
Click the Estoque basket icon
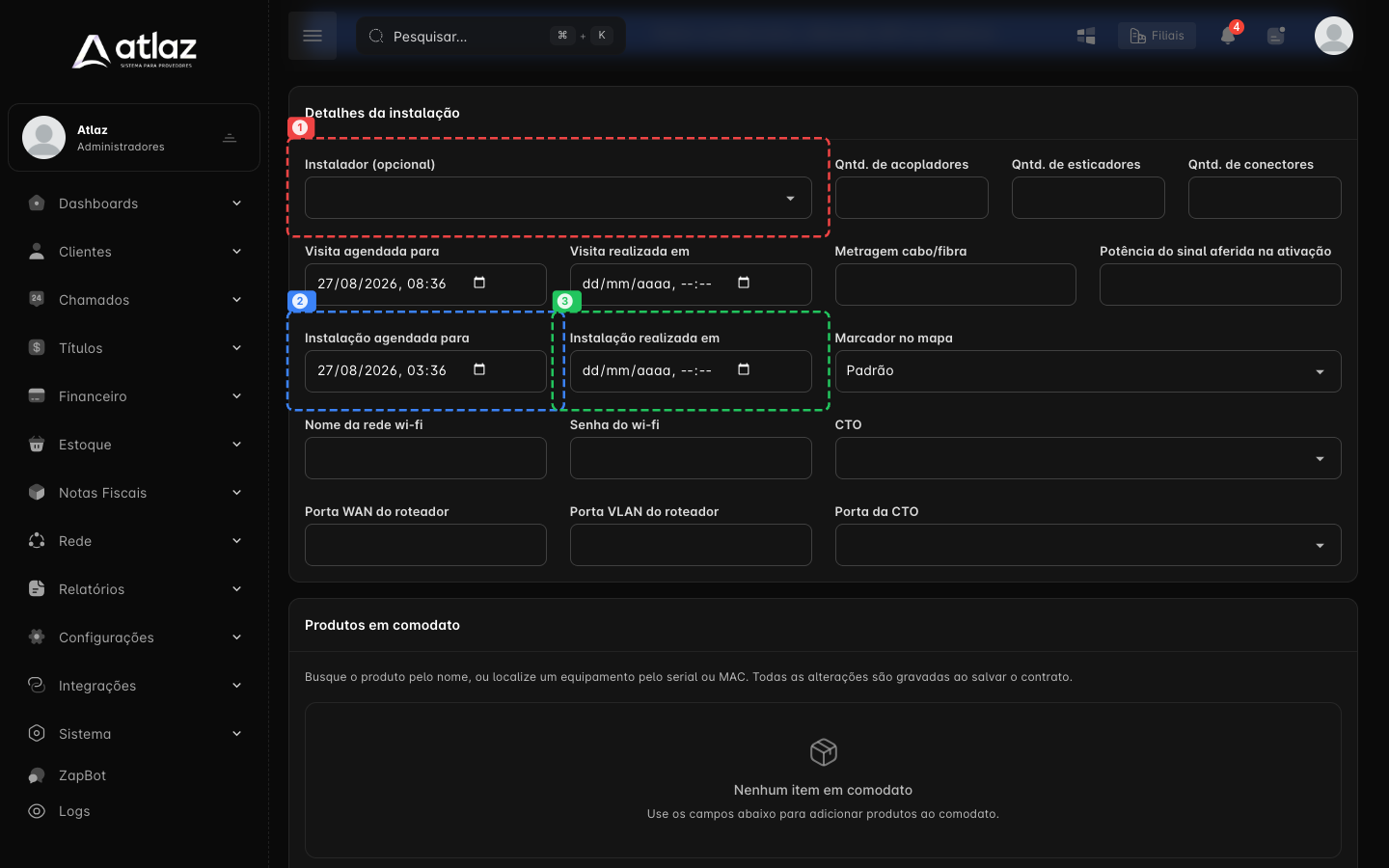[x=37, y=445]
